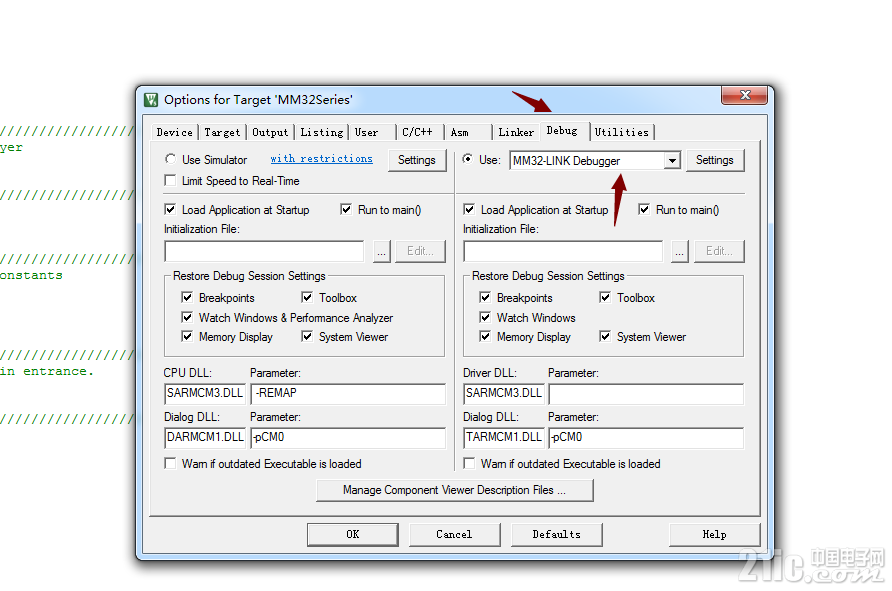This screenshot has height=591, width=892.
Task: Select the Use Simulator radio button
Action: 170,159
